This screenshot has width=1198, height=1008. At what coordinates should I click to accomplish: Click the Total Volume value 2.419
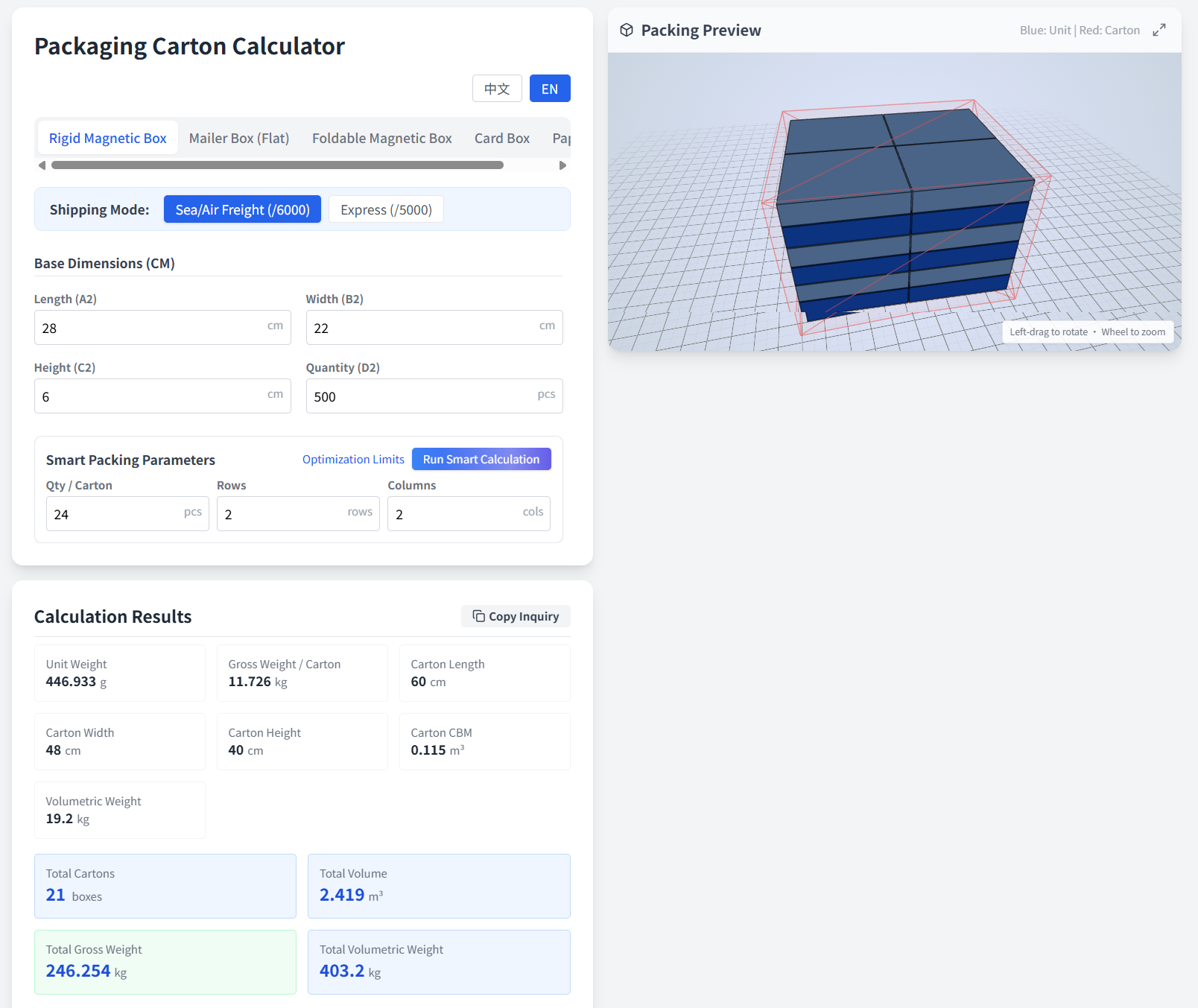342,895
